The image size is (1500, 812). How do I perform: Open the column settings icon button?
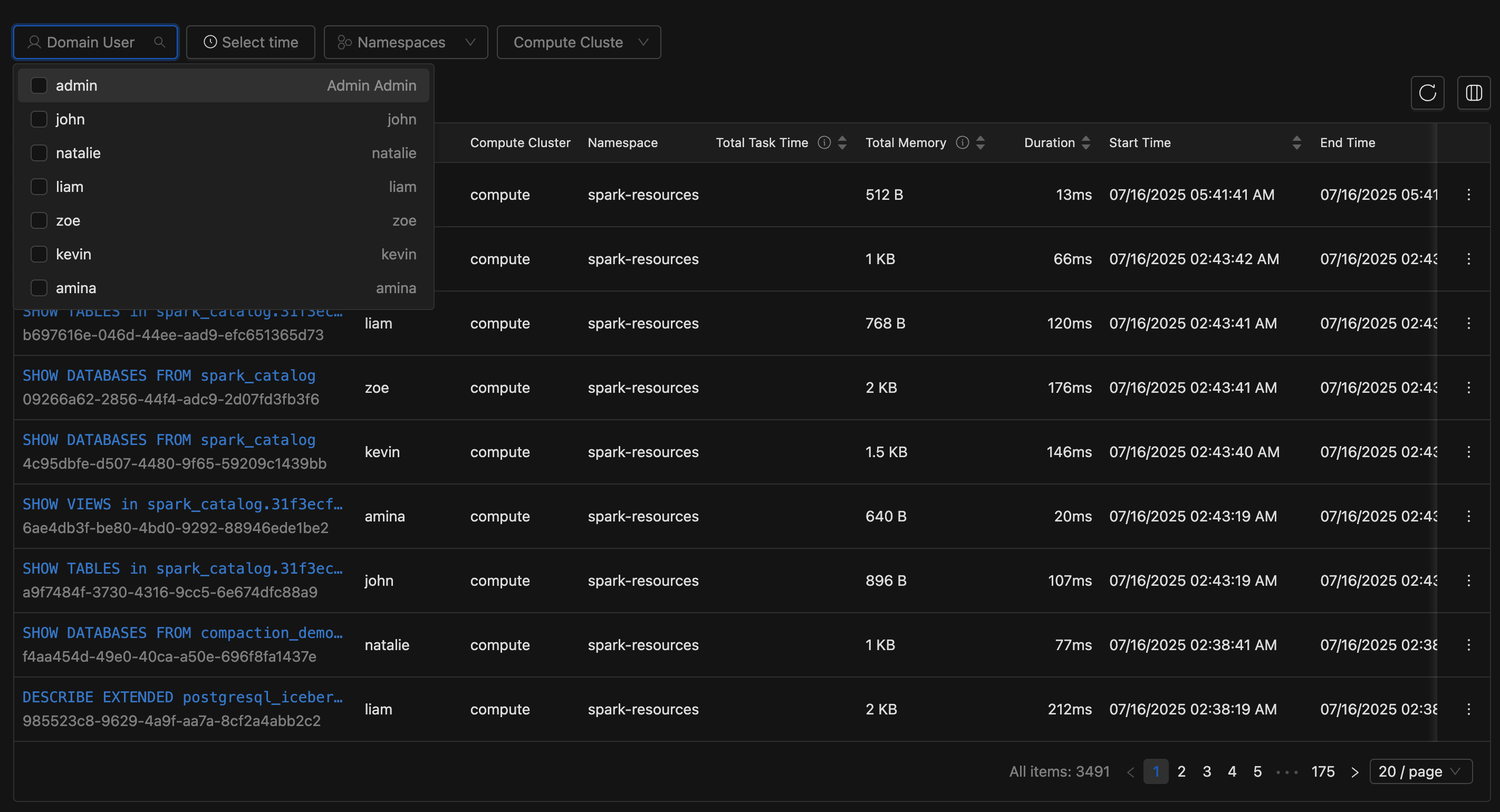[x=1474, y=93]
